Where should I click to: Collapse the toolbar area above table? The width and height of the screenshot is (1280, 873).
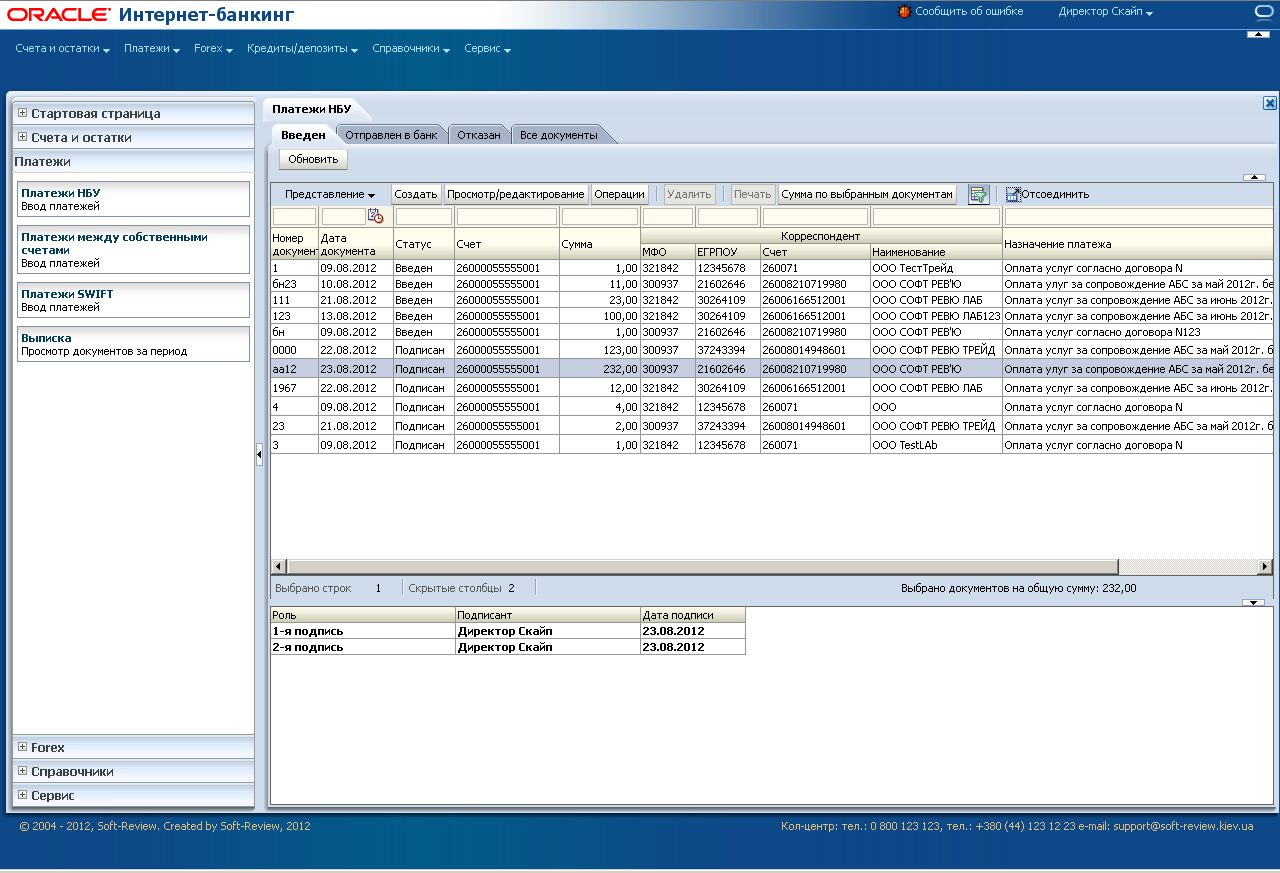[x=1254, y=177]
